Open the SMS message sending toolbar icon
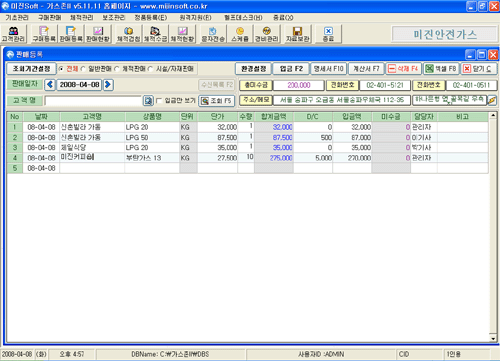500x361 pixels. [213, 34]
